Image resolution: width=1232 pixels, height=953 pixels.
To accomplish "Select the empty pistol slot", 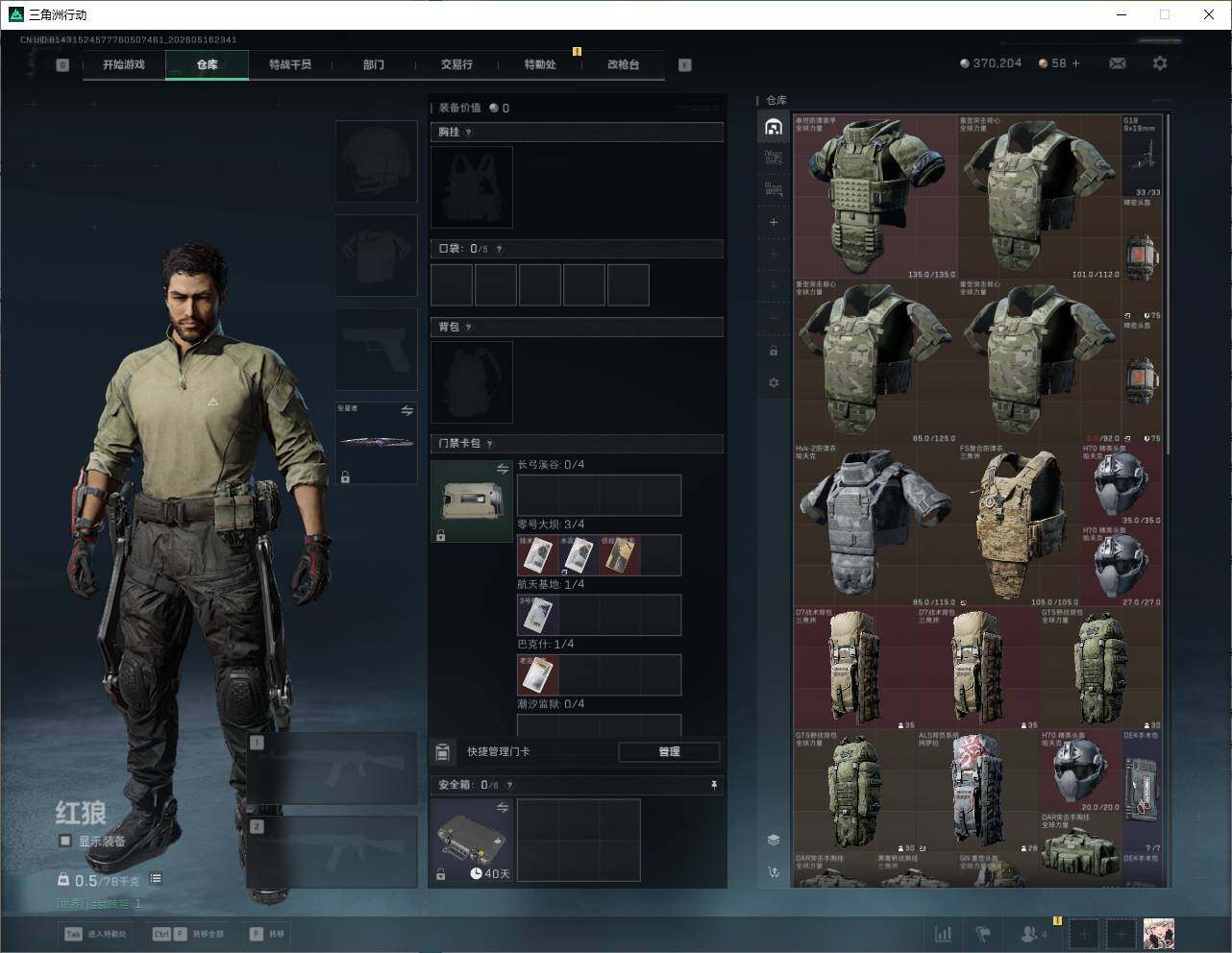I will pos(376,350).
